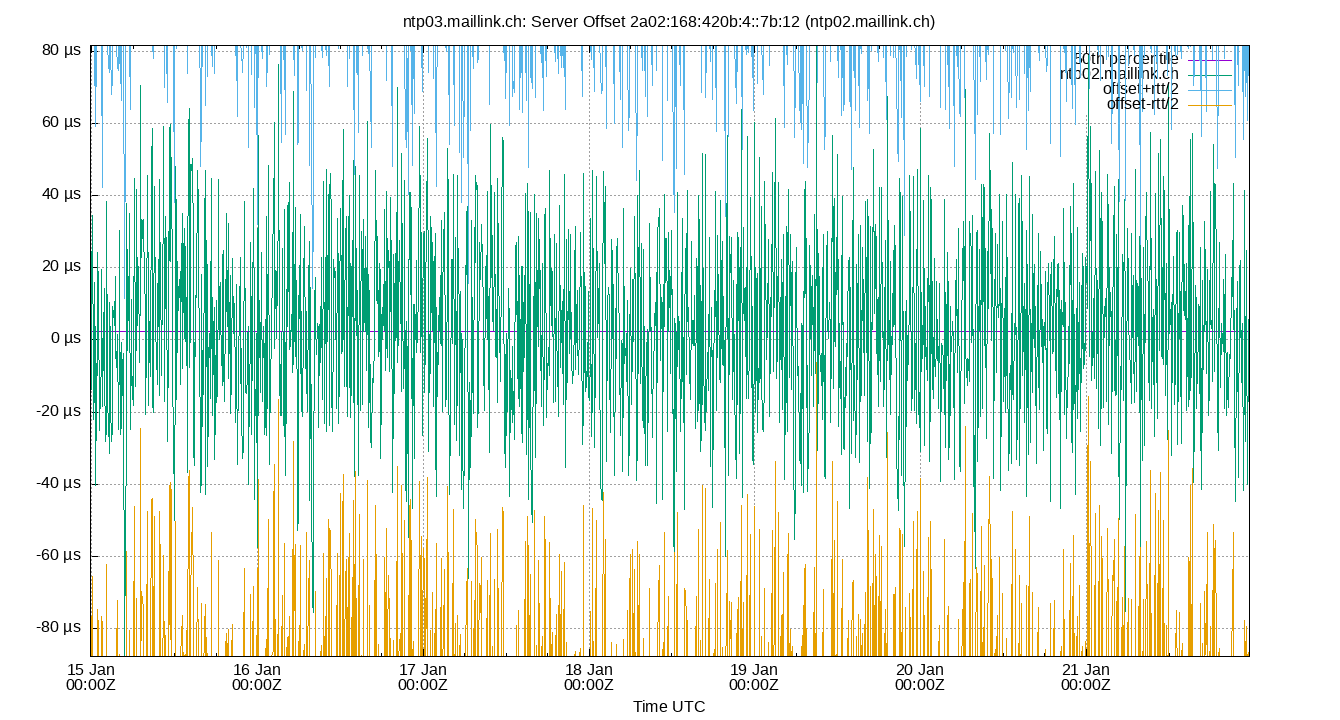Click the -80 µs y-axis label
Viewport: 1340px width, 720px height.
pyautogui.click(x=59, y=627)
